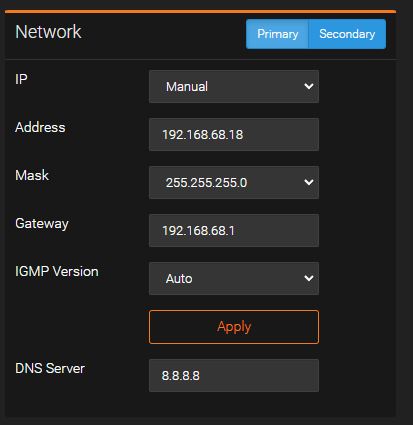The image size is (413, 425).
Task: Open the Mask dropdown showing 255.255.255.0
Action: point(234,182)
